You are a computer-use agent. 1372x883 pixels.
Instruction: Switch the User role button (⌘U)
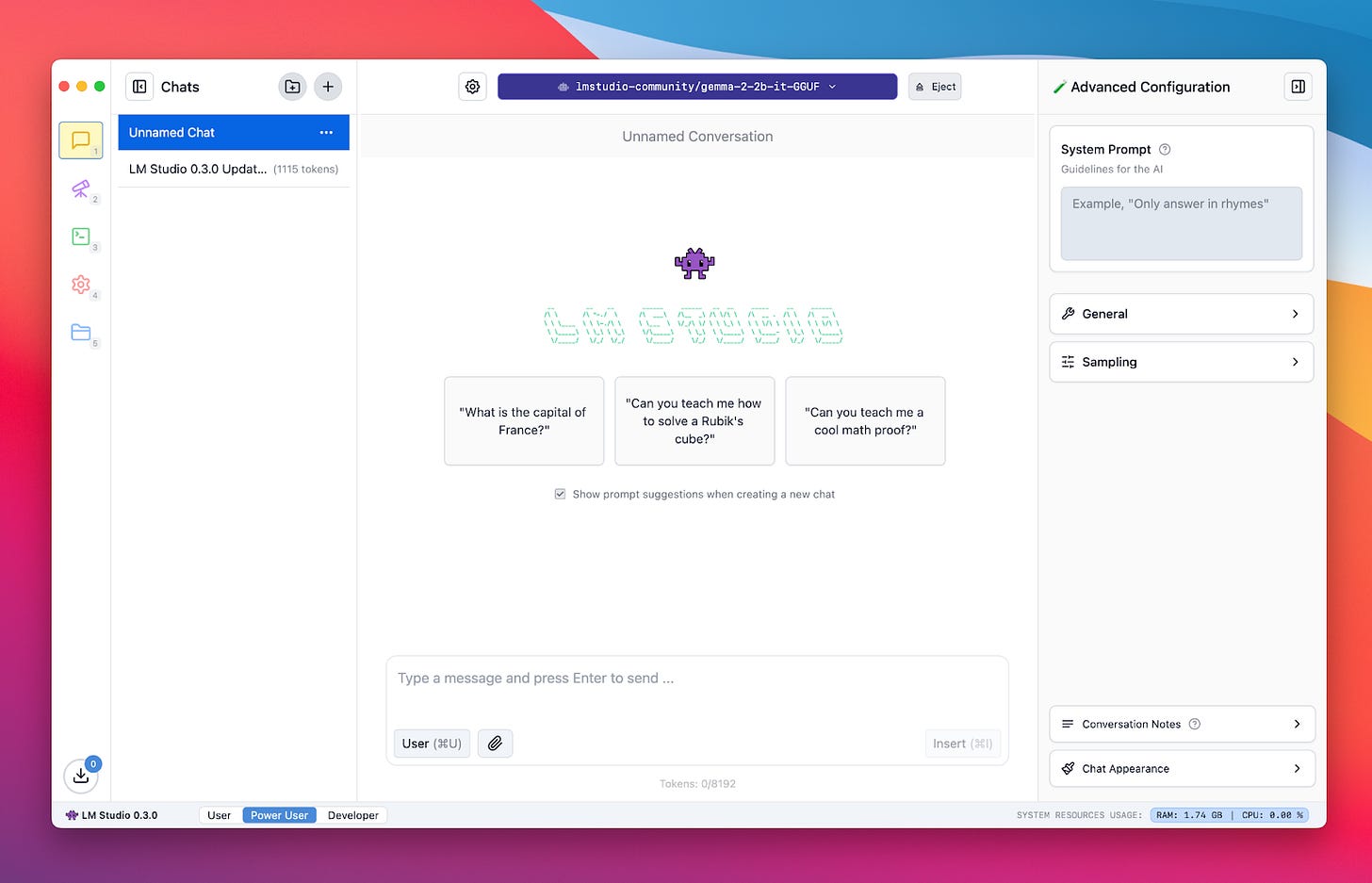(432, 744)
